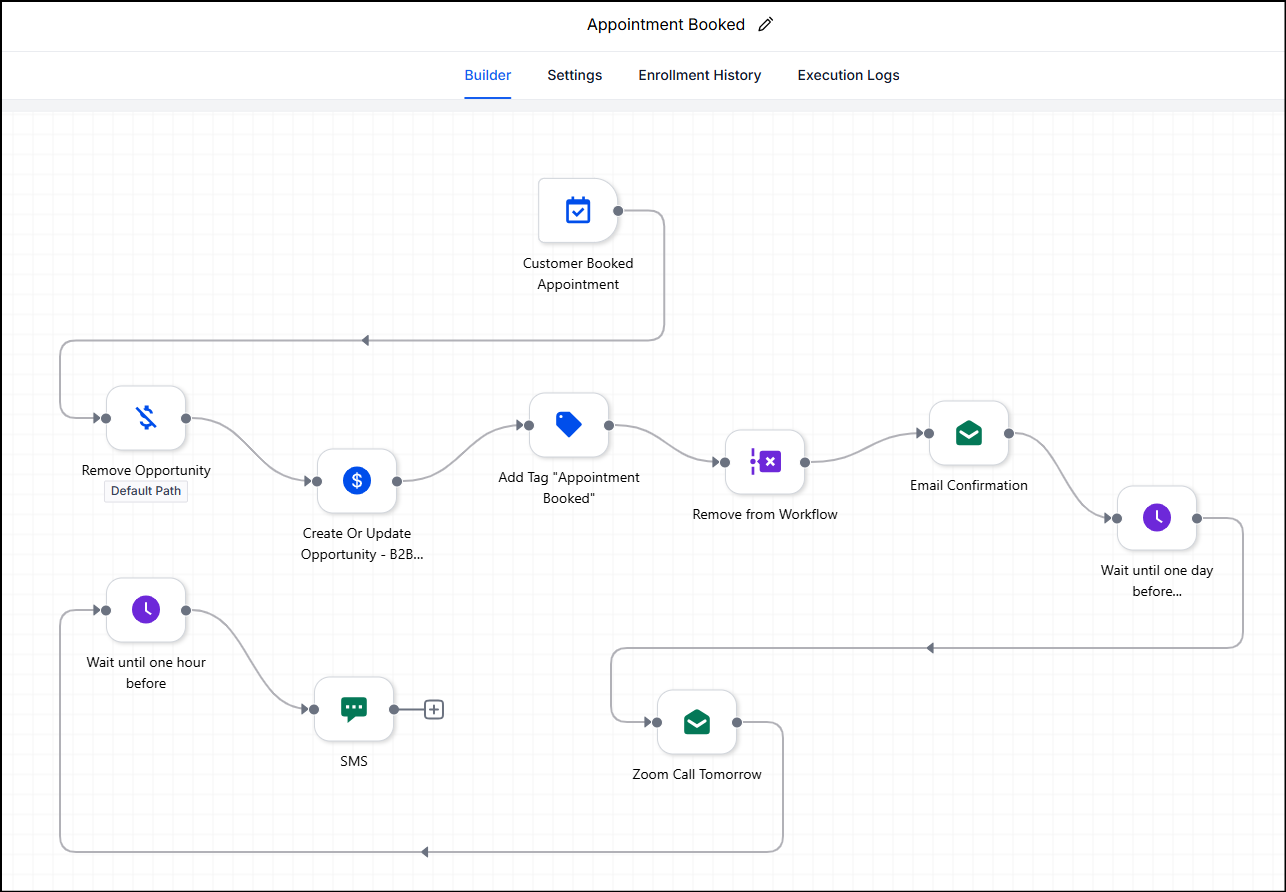This screenshot has width=1286, height=892.
Task: Click the 'Customer Booked Appointment' label text
Action: click(578, 274)
